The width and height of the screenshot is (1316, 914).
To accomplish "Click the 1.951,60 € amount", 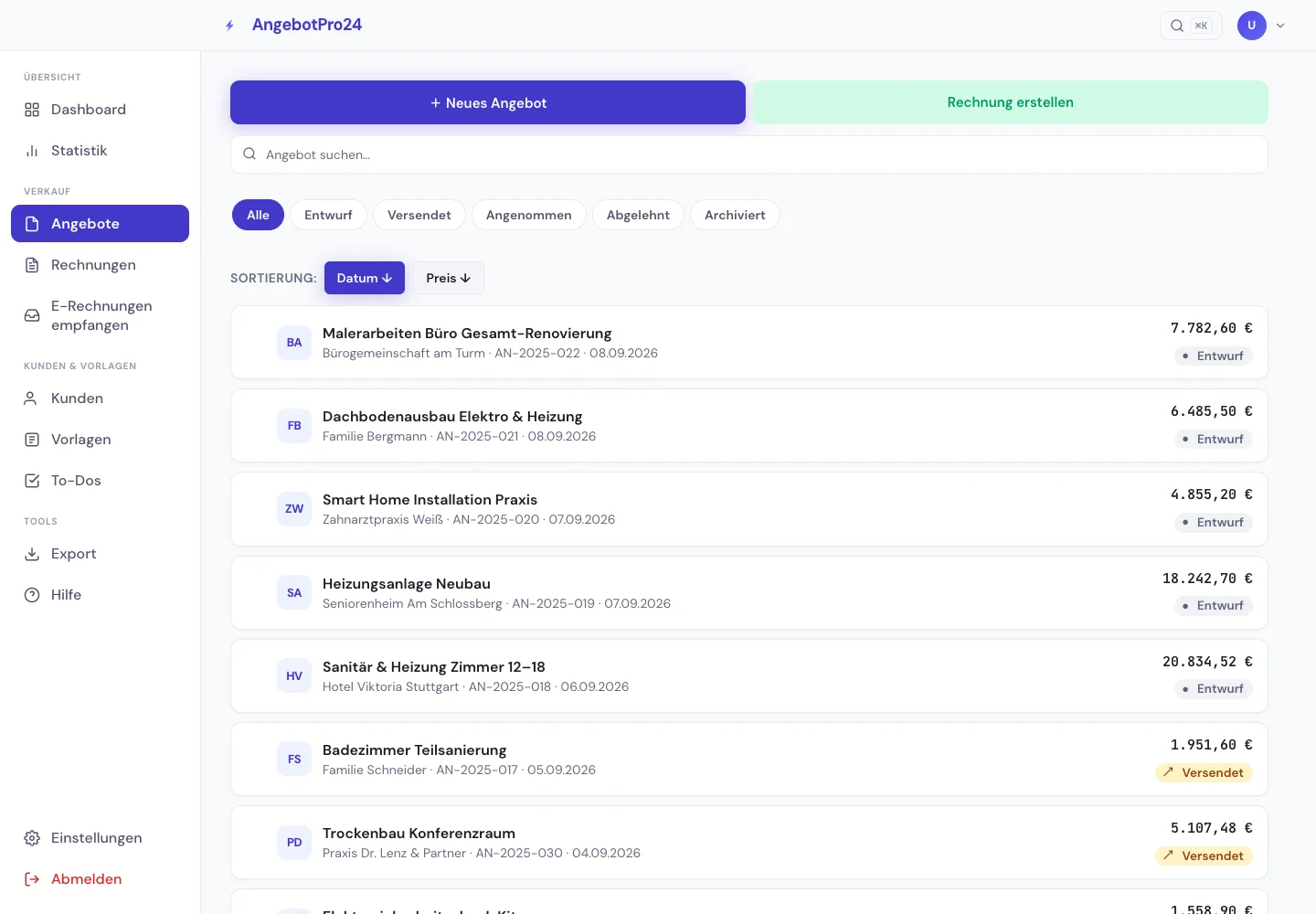I will (1212, 745).
